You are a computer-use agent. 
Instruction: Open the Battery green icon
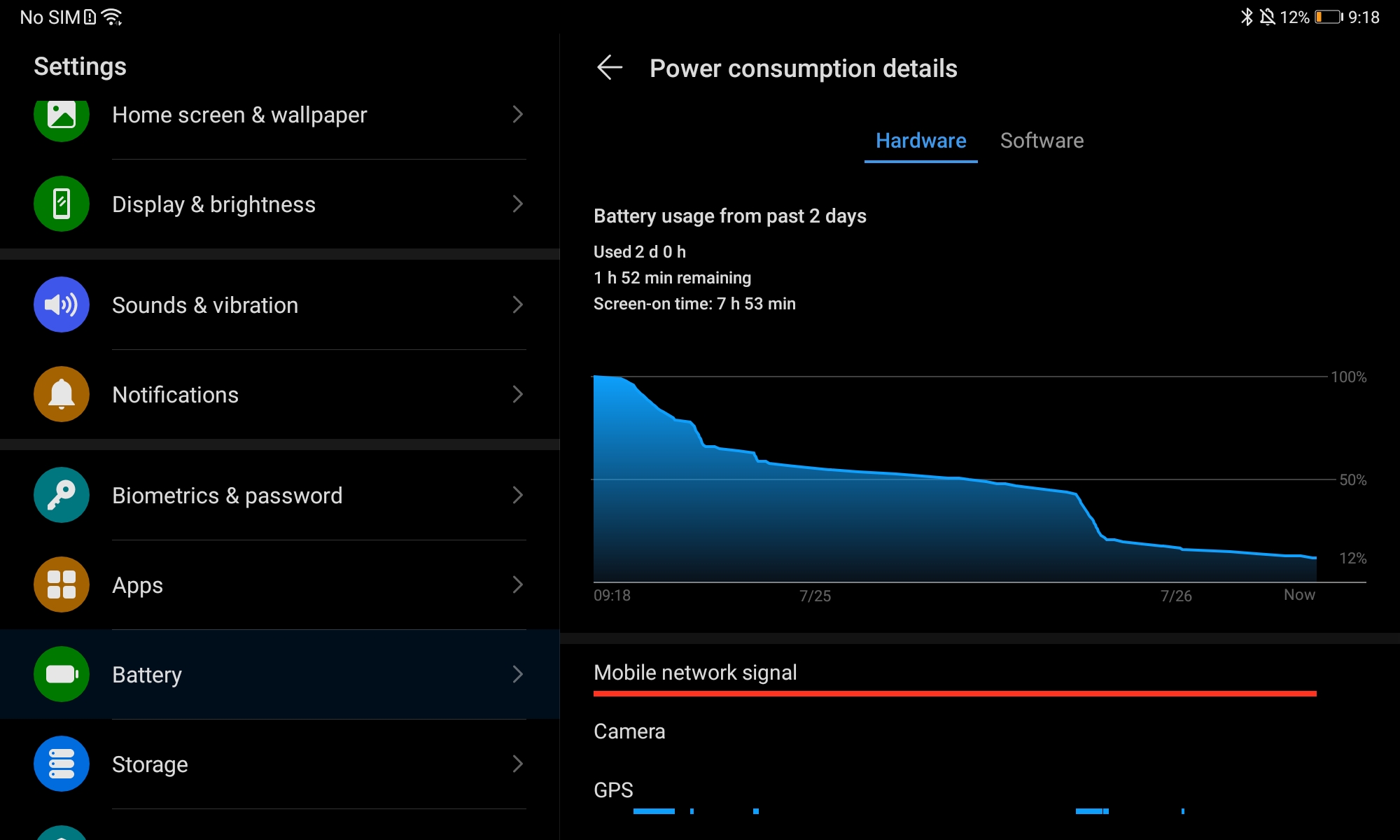point(62,674)
